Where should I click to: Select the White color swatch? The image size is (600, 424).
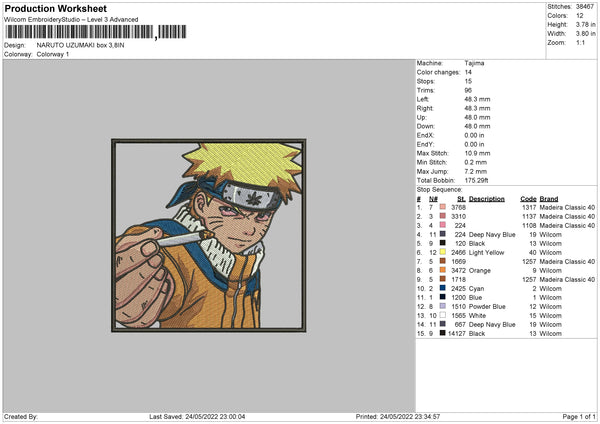pyautogui.click(x=443, y=315)
